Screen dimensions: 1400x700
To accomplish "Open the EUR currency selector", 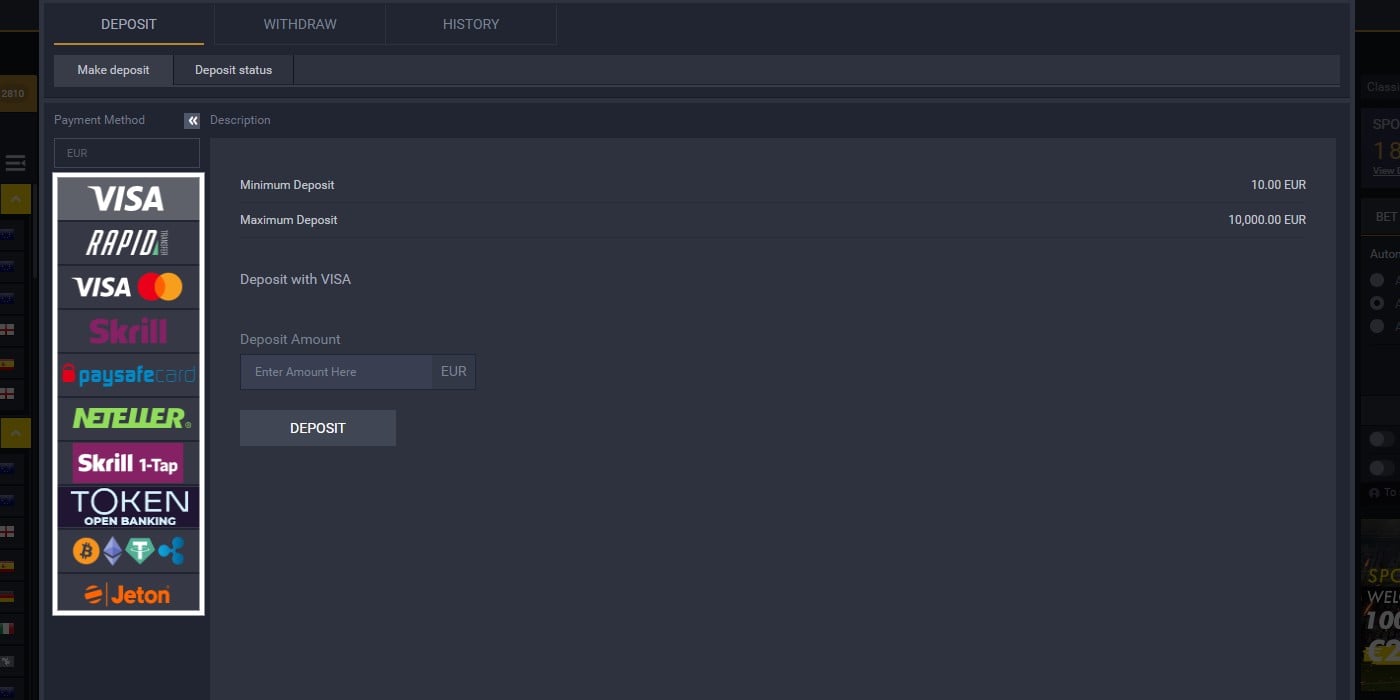I will [x=127, y=153].
